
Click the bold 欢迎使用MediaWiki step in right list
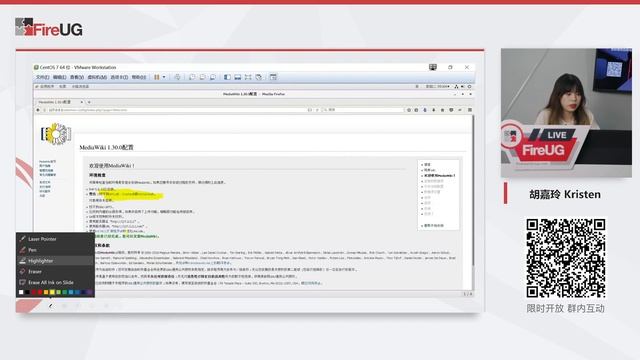coord(440,176)
